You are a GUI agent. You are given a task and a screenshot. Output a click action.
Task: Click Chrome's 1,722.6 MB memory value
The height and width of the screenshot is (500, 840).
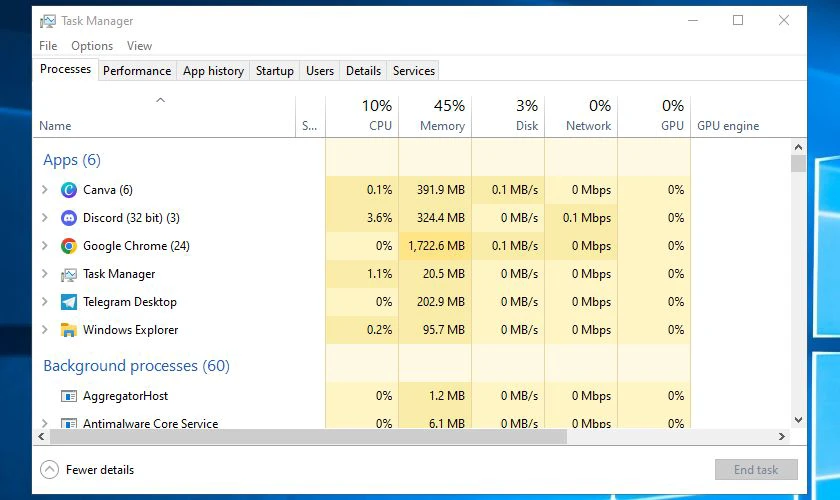tap(436, 246)
